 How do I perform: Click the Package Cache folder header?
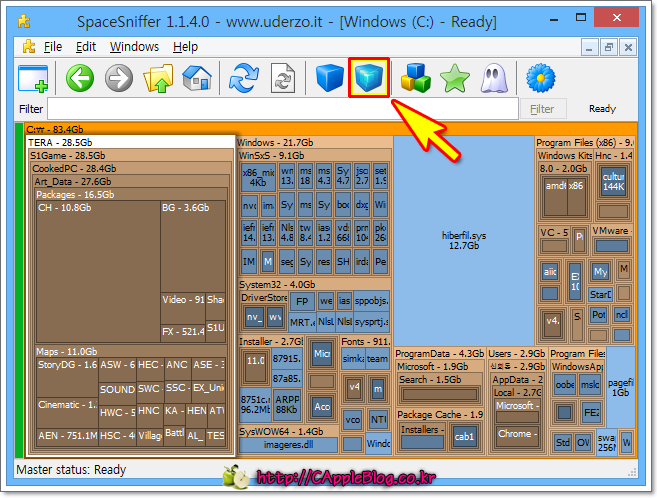click(x=440, y=415)
